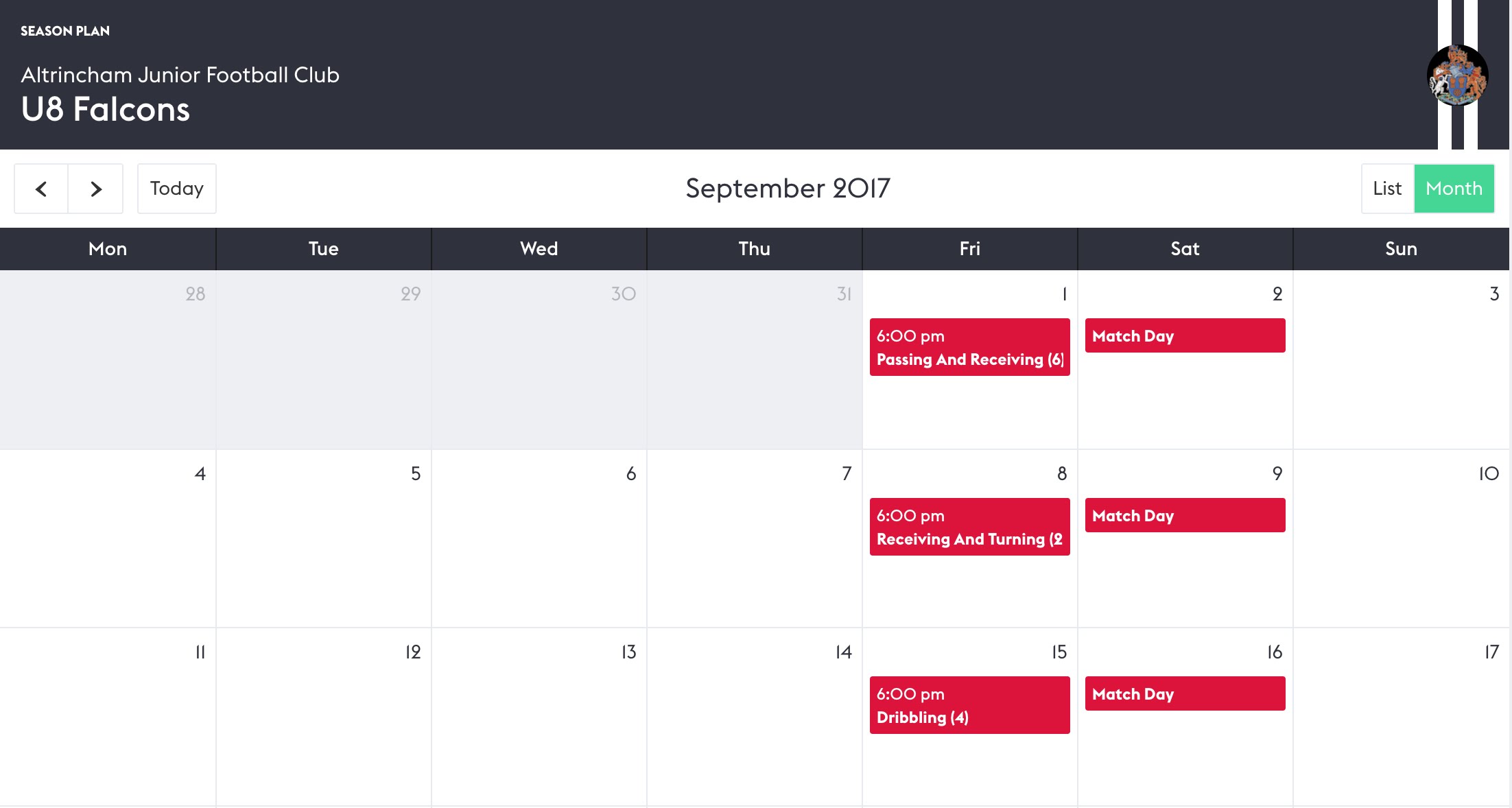
Task: Jump to Today in the calendar
Action: [177, 189]
